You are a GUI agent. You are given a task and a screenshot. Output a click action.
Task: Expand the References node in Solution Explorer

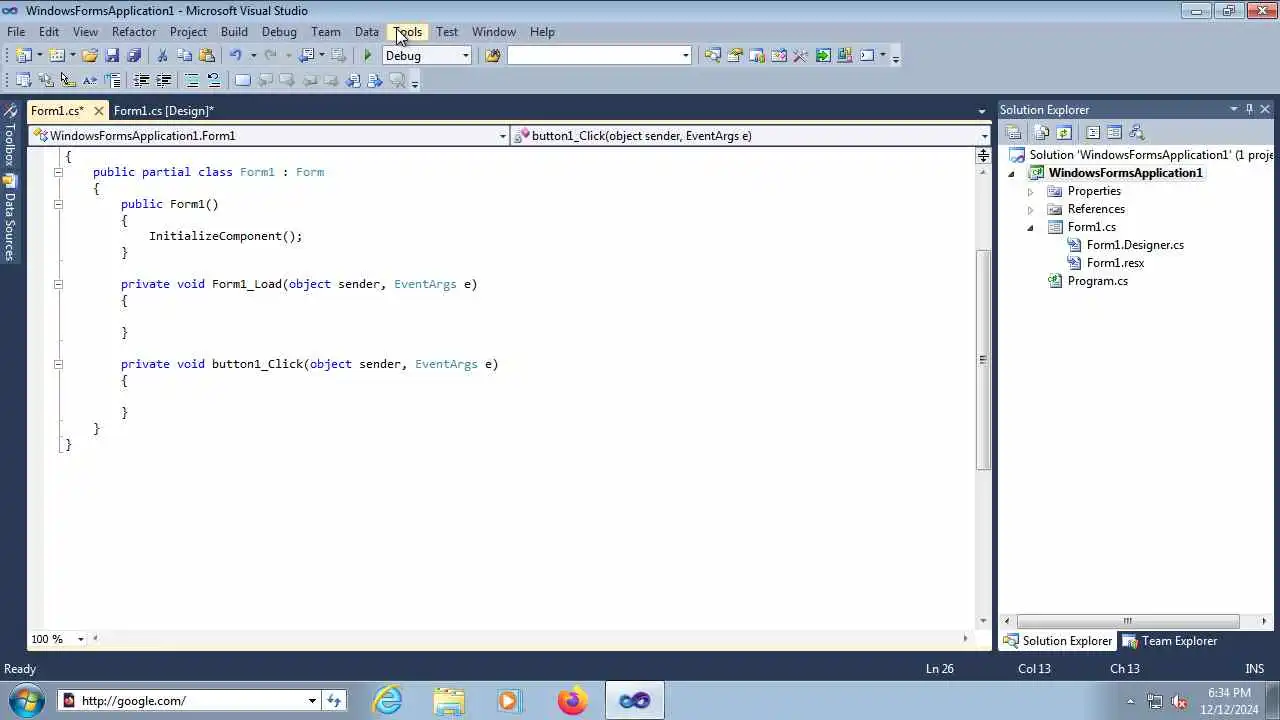tap(1030, 209)
